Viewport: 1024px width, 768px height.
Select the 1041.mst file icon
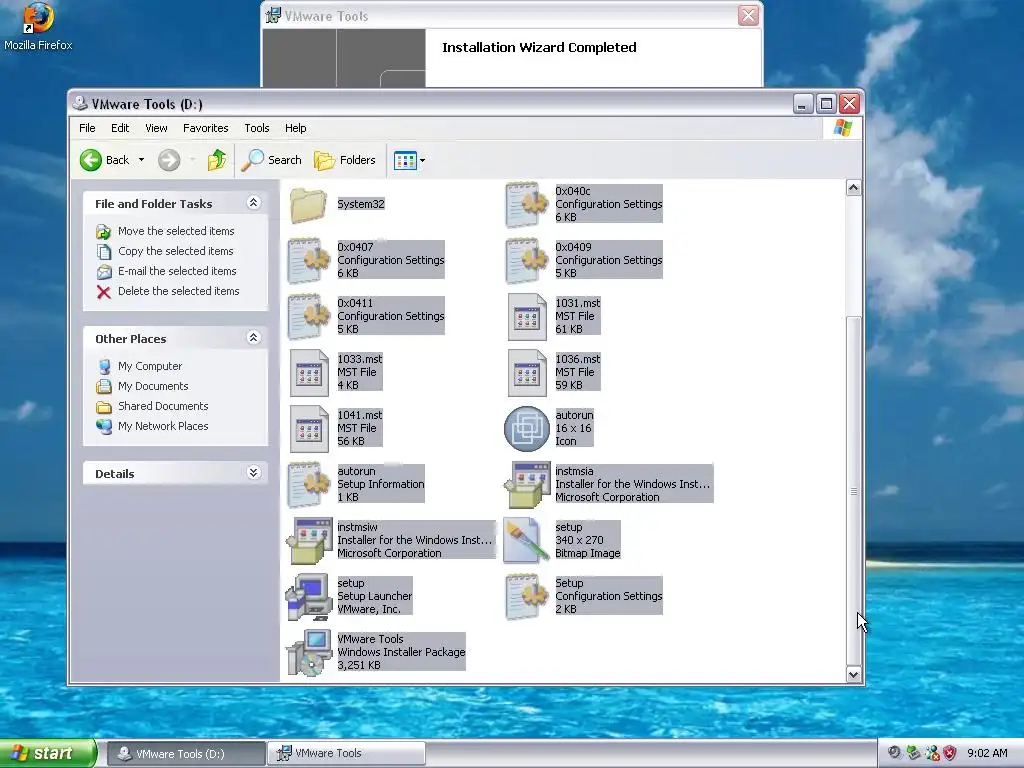(309, 429)
